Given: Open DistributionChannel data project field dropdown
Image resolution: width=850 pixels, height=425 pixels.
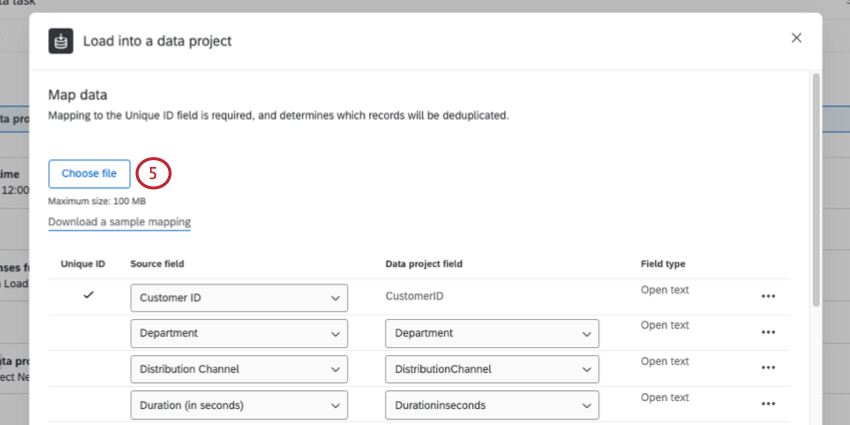Looking at the screenshot, I should 491,369.
